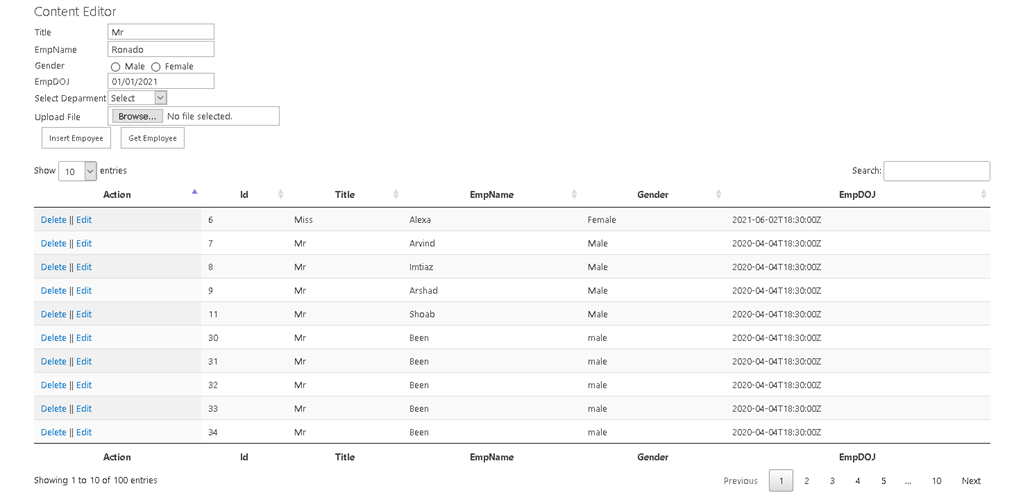Go to page 10 of the table
The image size is (1023, 502).
tap(936, 480)
